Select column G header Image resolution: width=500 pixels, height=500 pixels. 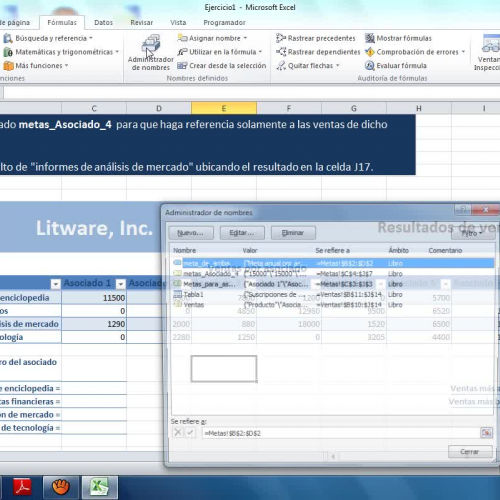coord(354,108)
